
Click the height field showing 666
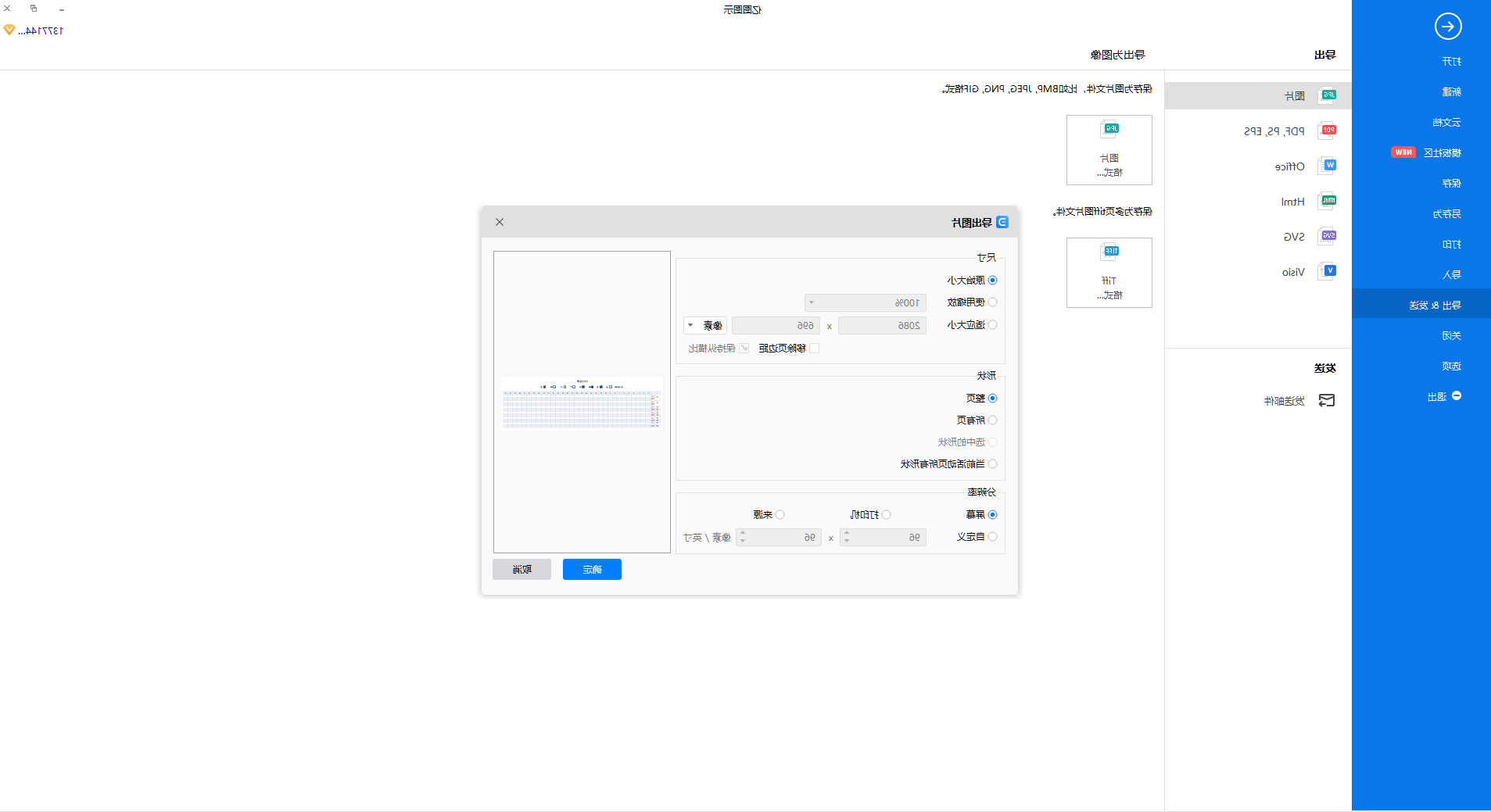(776, 325)
